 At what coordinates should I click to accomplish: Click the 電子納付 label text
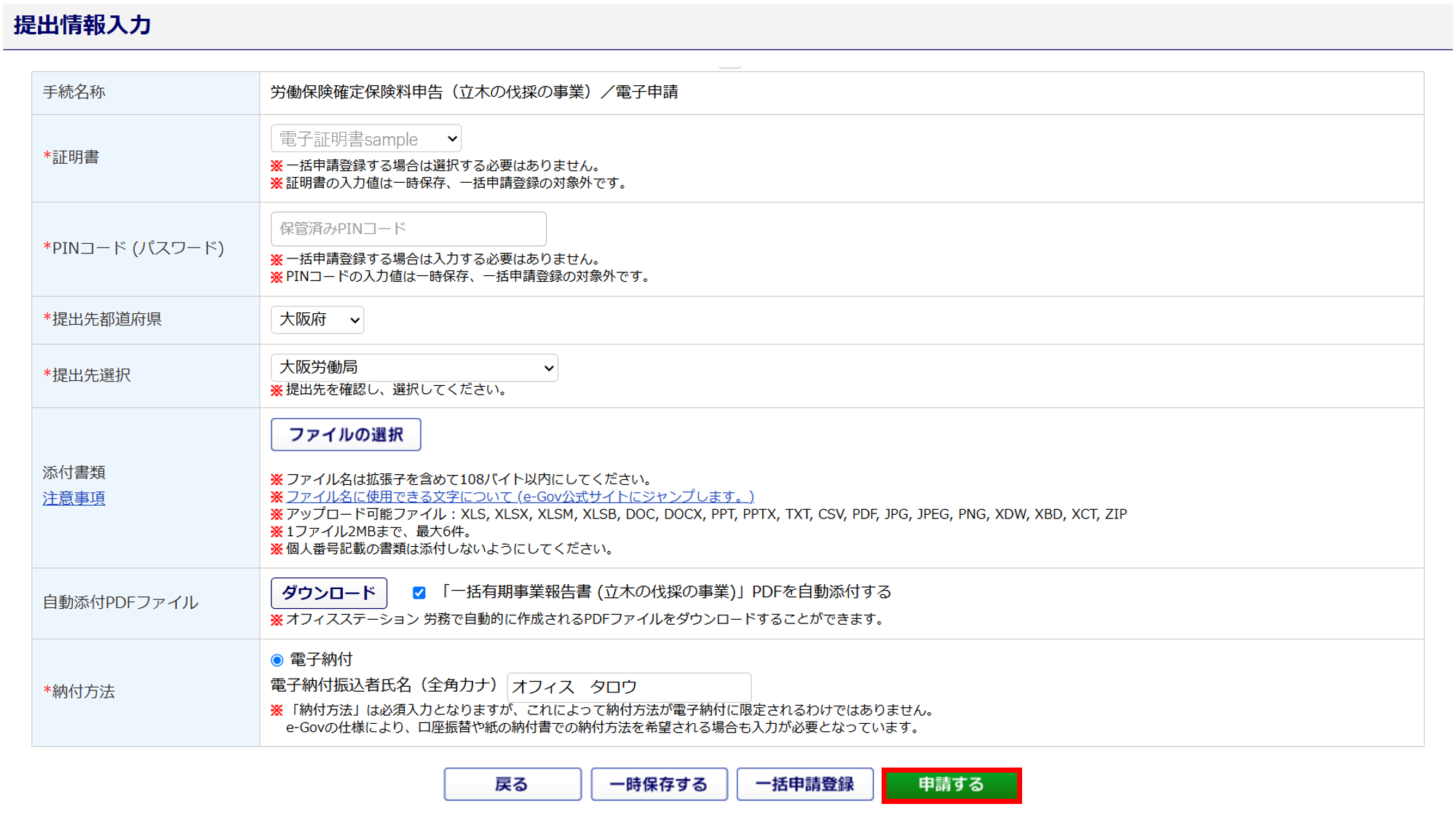(x=321, y=660)
